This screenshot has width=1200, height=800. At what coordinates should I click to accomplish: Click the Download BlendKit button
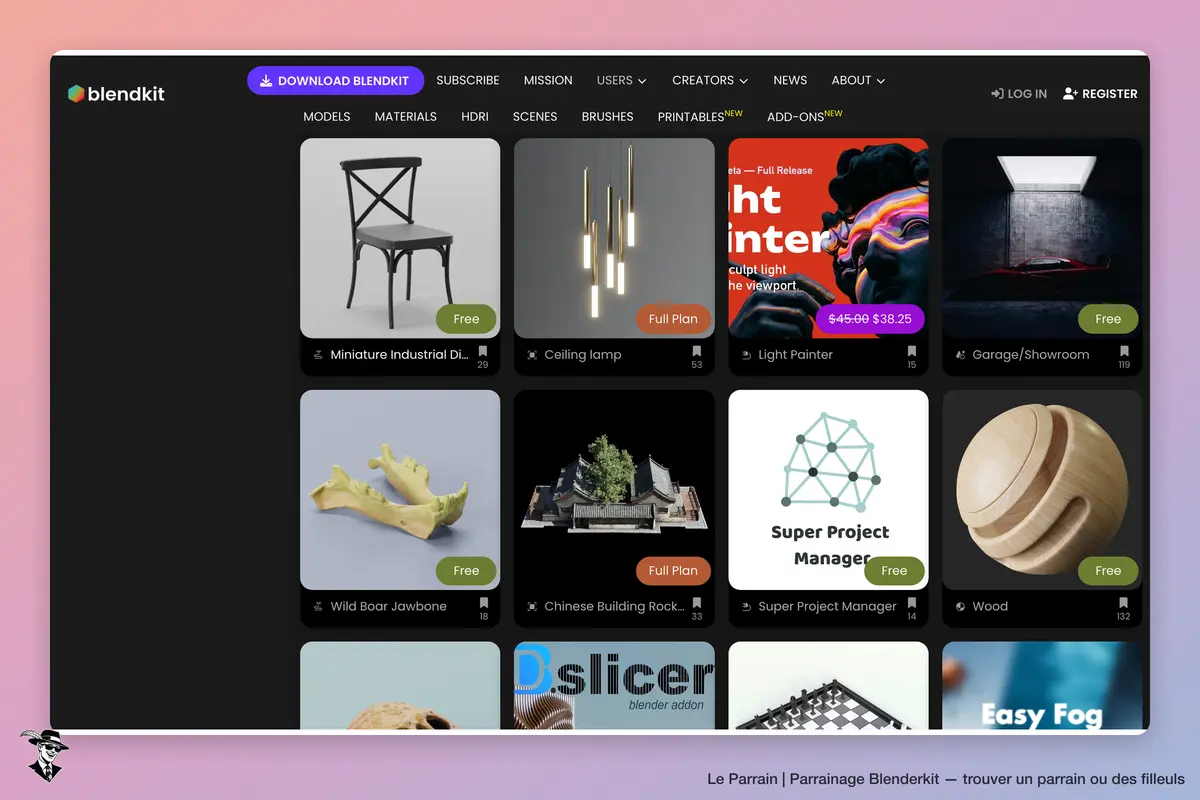point(335,81)
